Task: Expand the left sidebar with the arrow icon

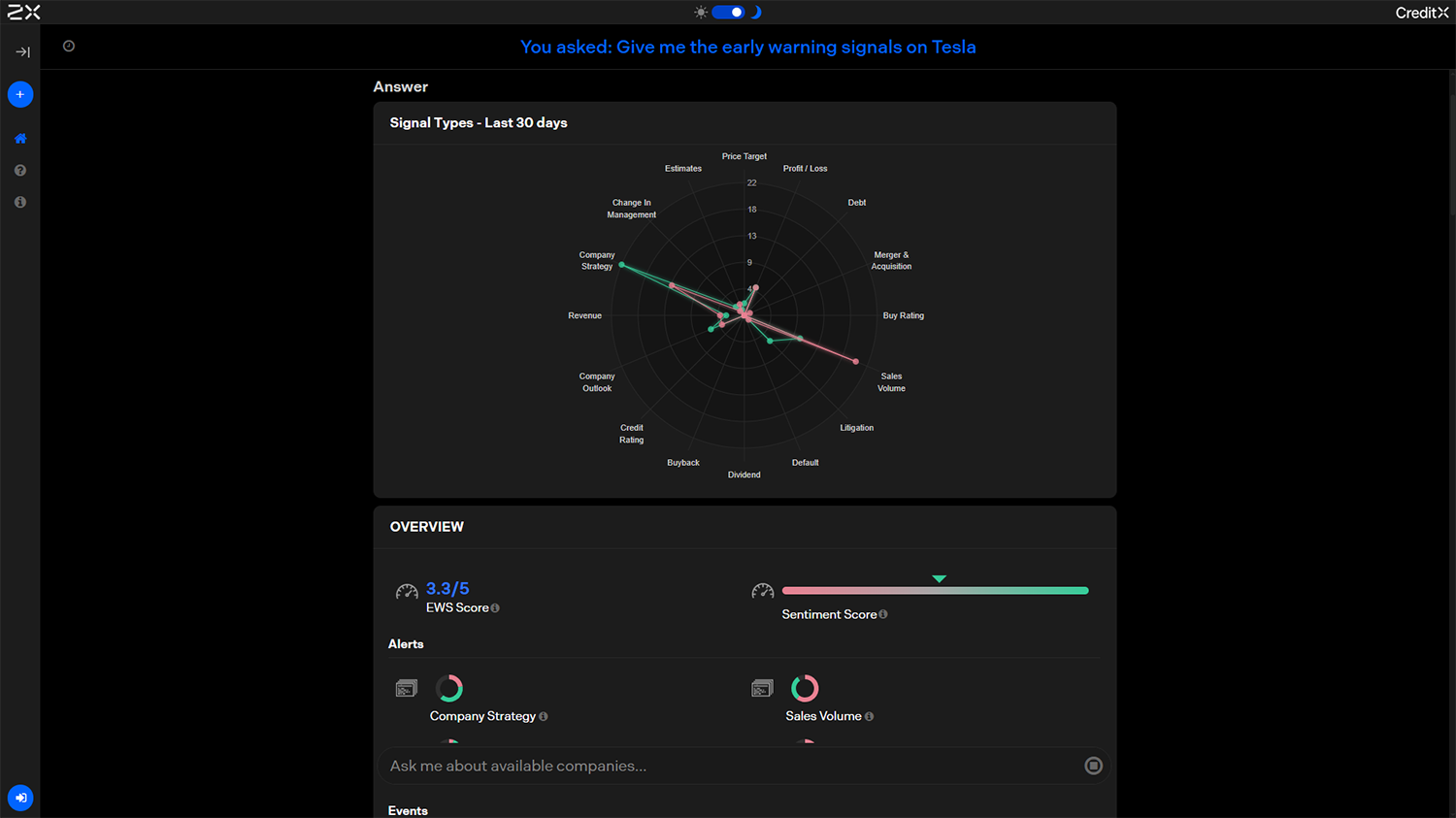Action: pyautogui.click(x=22, y=51)
